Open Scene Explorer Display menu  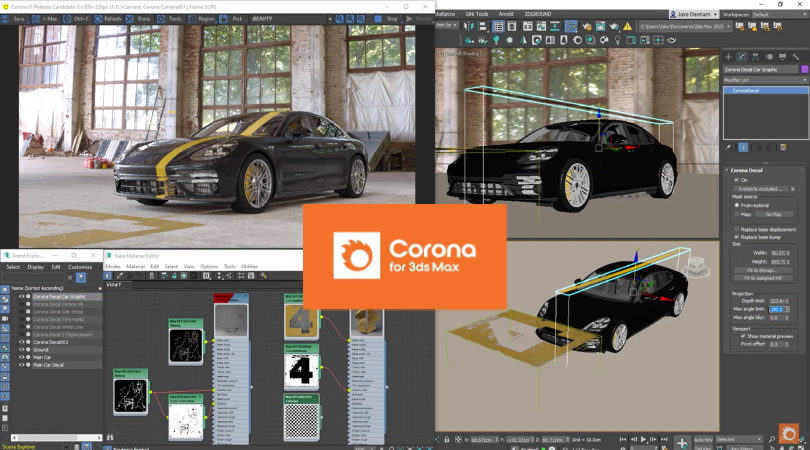(36, 267)
